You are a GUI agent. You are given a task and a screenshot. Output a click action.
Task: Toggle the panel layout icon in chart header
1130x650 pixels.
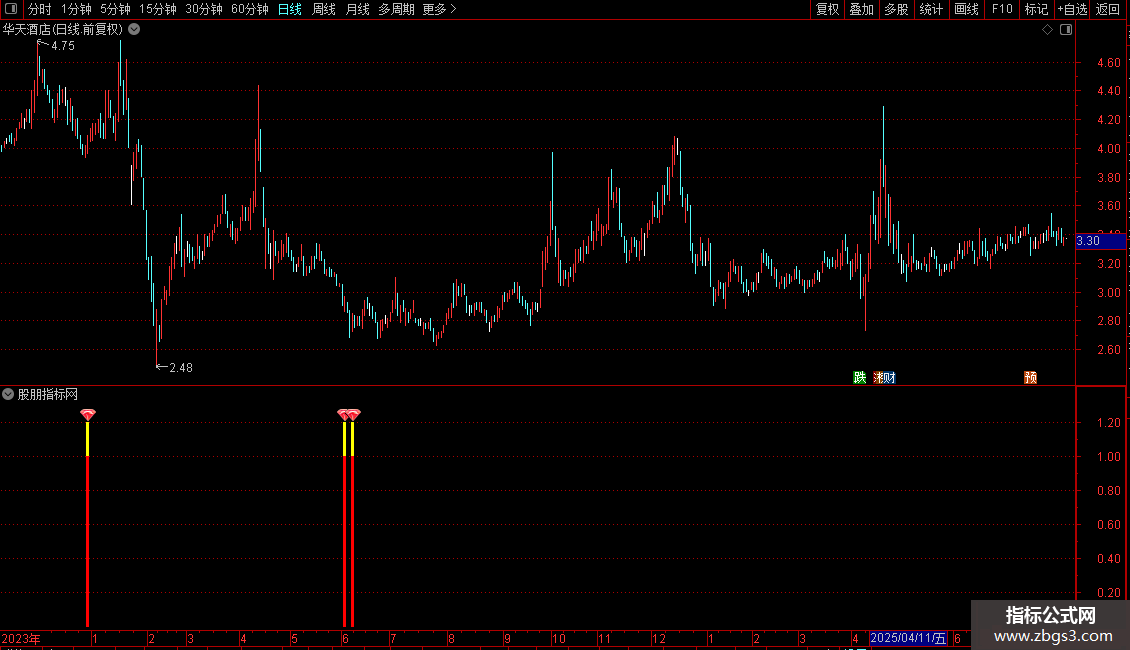click(x=1066, y=30)
